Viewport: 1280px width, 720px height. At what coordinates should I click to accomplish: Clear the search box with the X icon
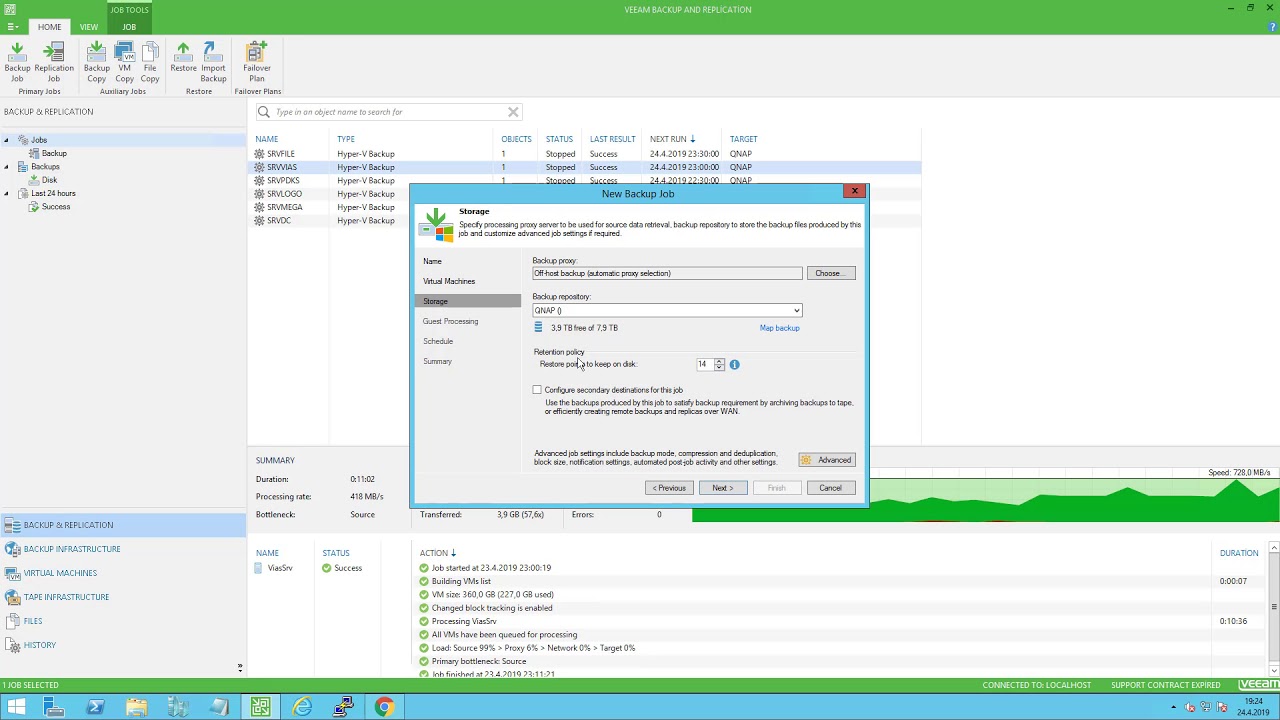[513, 112]
